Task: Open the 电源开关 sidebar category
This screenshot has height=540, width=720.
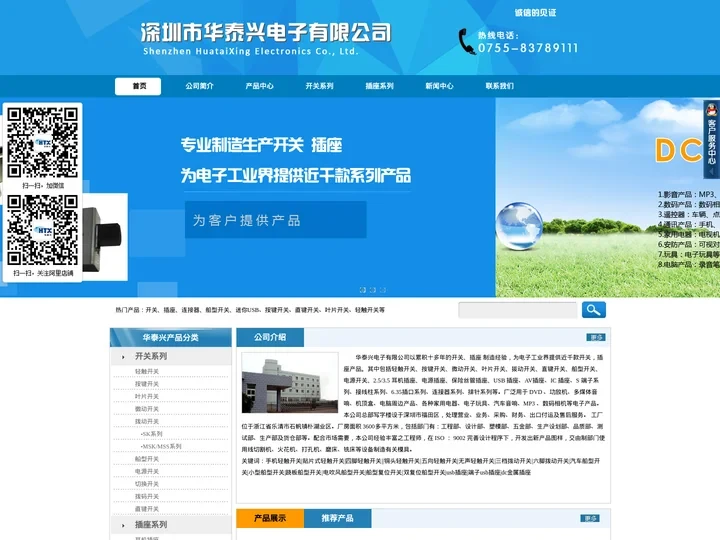Action: 147,471
